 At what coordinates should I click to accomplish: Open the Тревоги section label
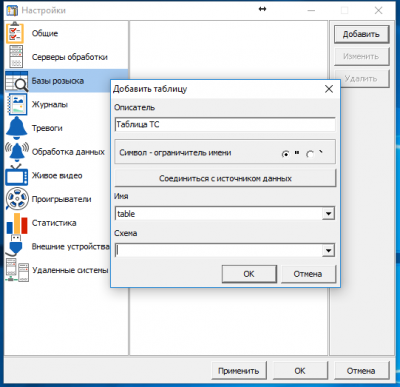pyautogui.click(x=47, y=128)
